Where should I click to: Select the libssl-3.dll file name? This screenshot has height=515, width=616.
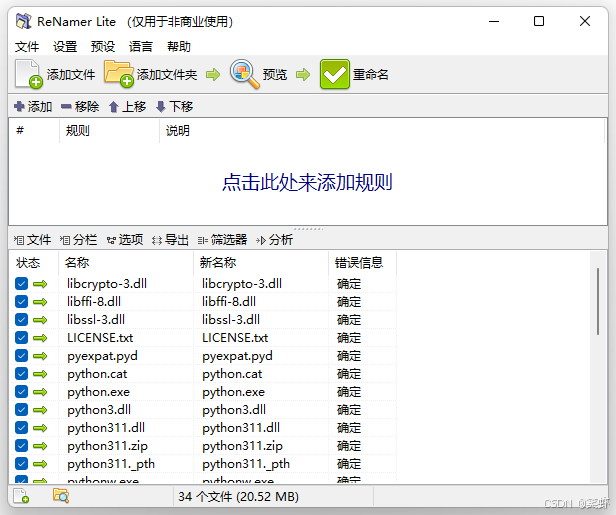tap(96, 320)
